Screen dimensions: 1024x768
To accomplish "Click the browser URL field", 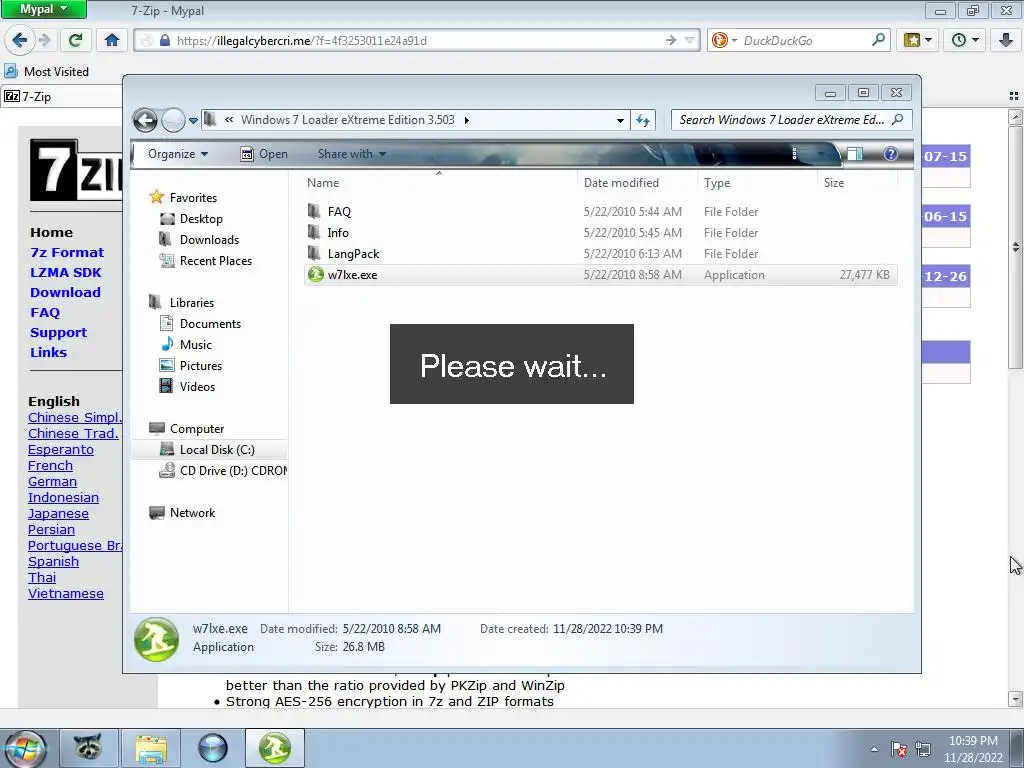I will click(x=417, y=40).
